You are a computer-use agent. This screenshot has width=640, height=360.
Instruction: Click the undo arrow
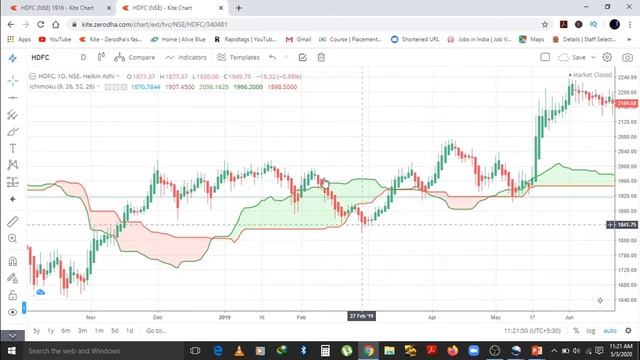pyautogui.click(x=273, y=58)
